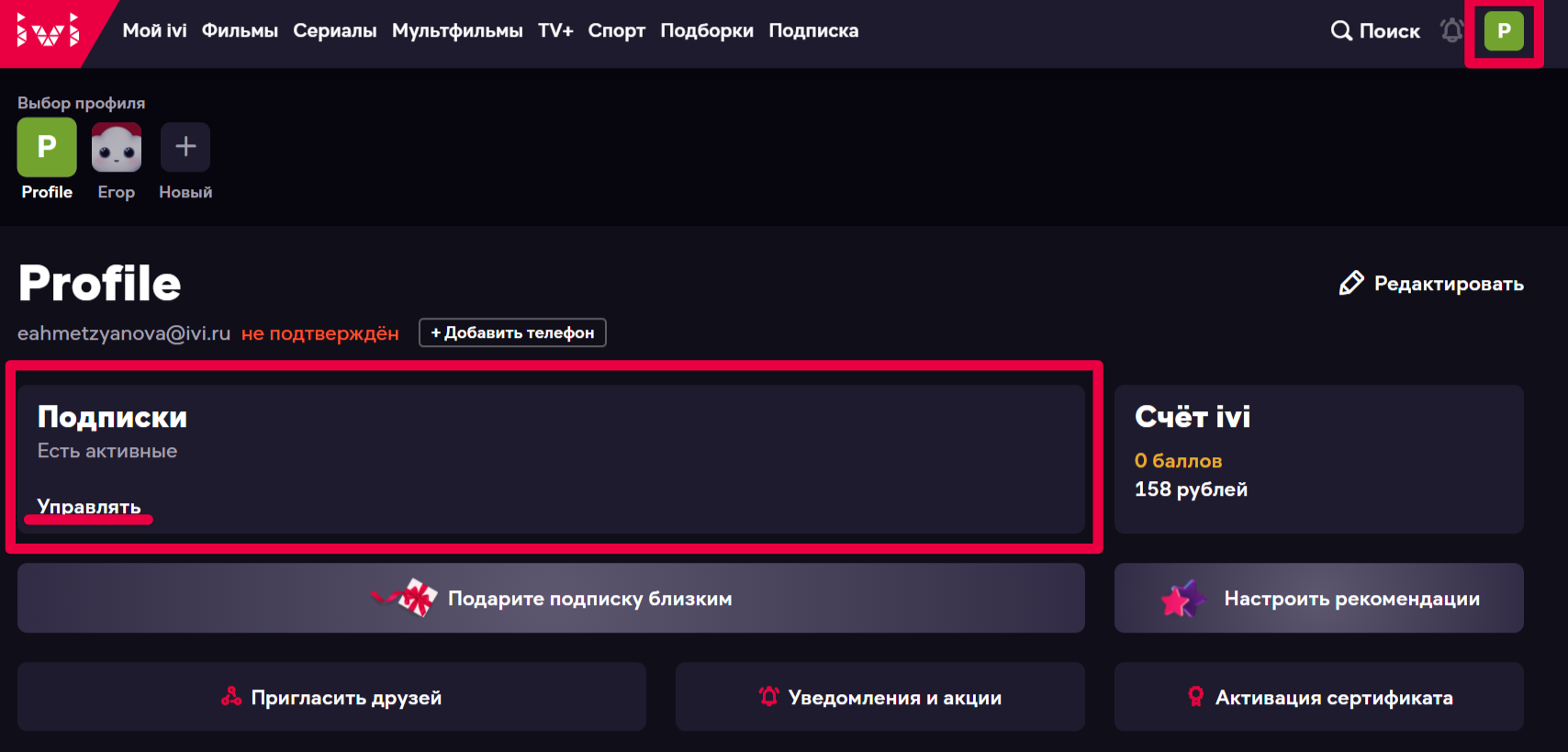Select the Егор profile avatar
This screenshot has width=1568, height=752.
point(117,148)
